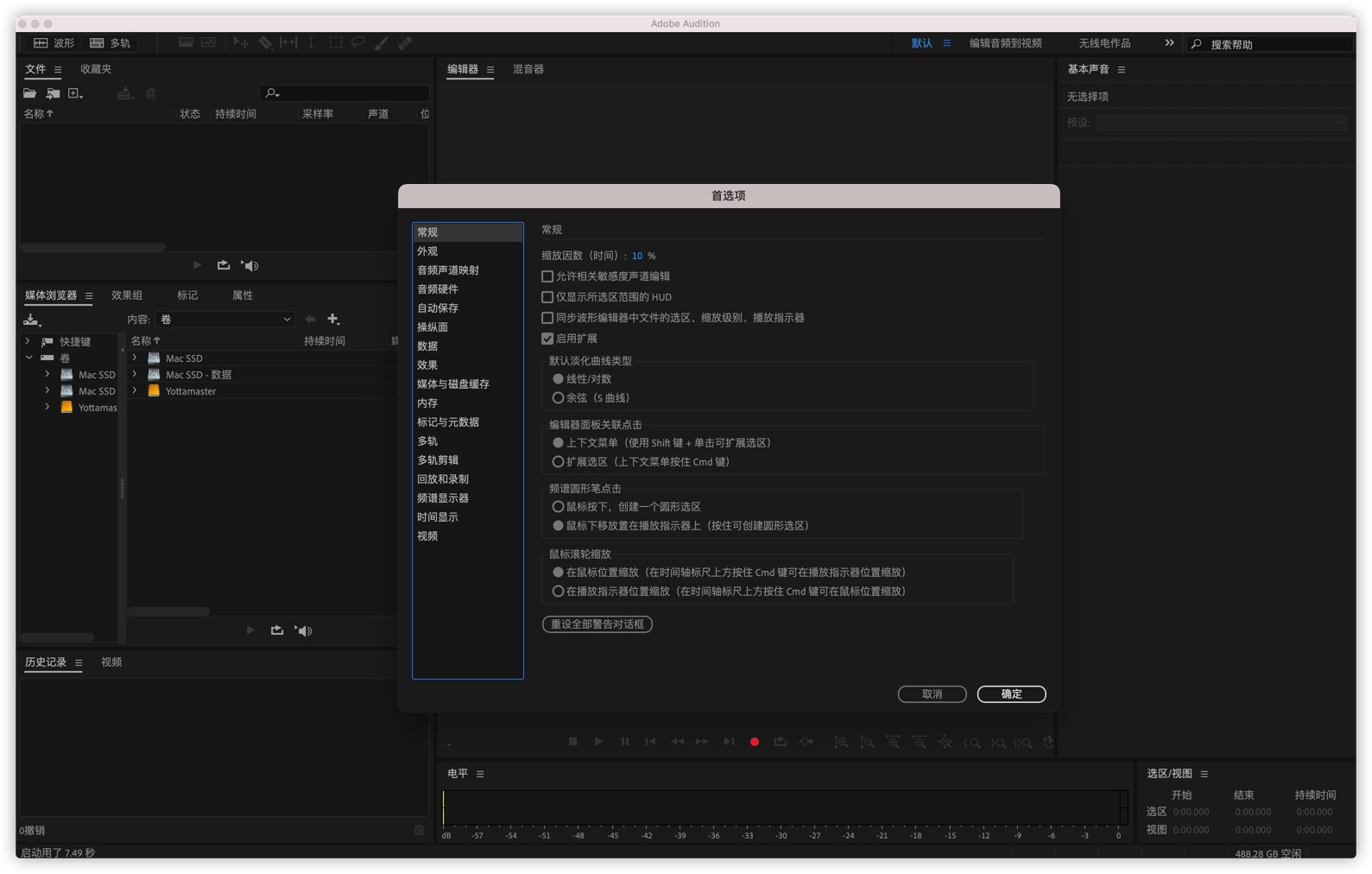
Task: Uncheck 启用扩展 checkbox
Action: coord(547,339)
